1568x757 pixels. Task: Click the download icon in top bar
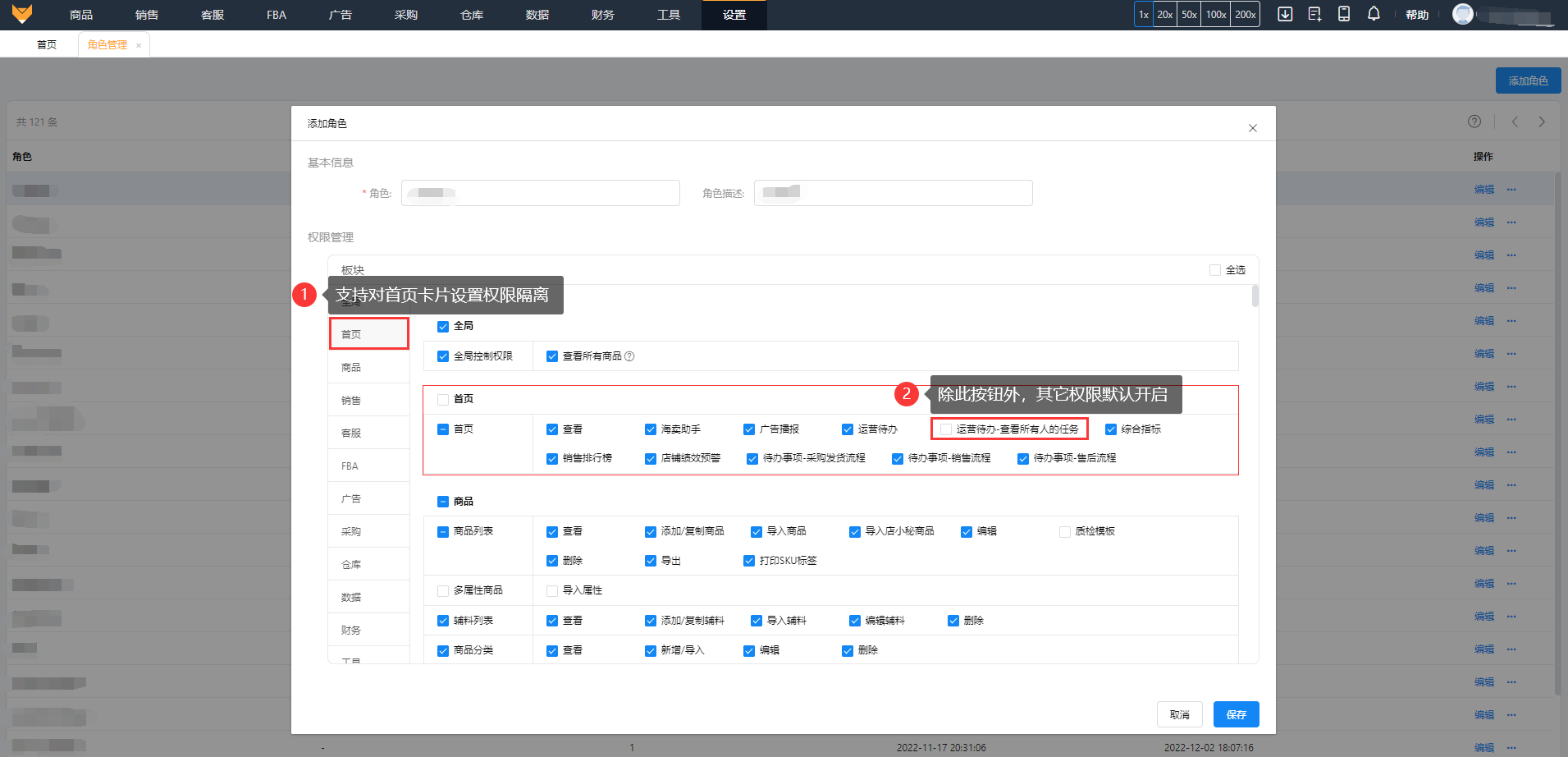1285,14
